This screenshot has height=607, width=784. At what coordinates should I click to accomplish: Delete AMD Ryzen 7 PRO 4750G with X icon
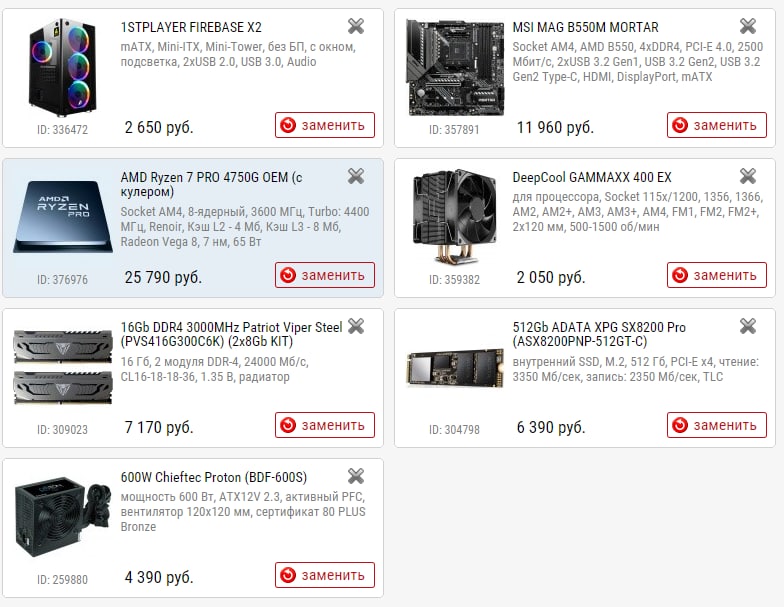click(356, 176)
